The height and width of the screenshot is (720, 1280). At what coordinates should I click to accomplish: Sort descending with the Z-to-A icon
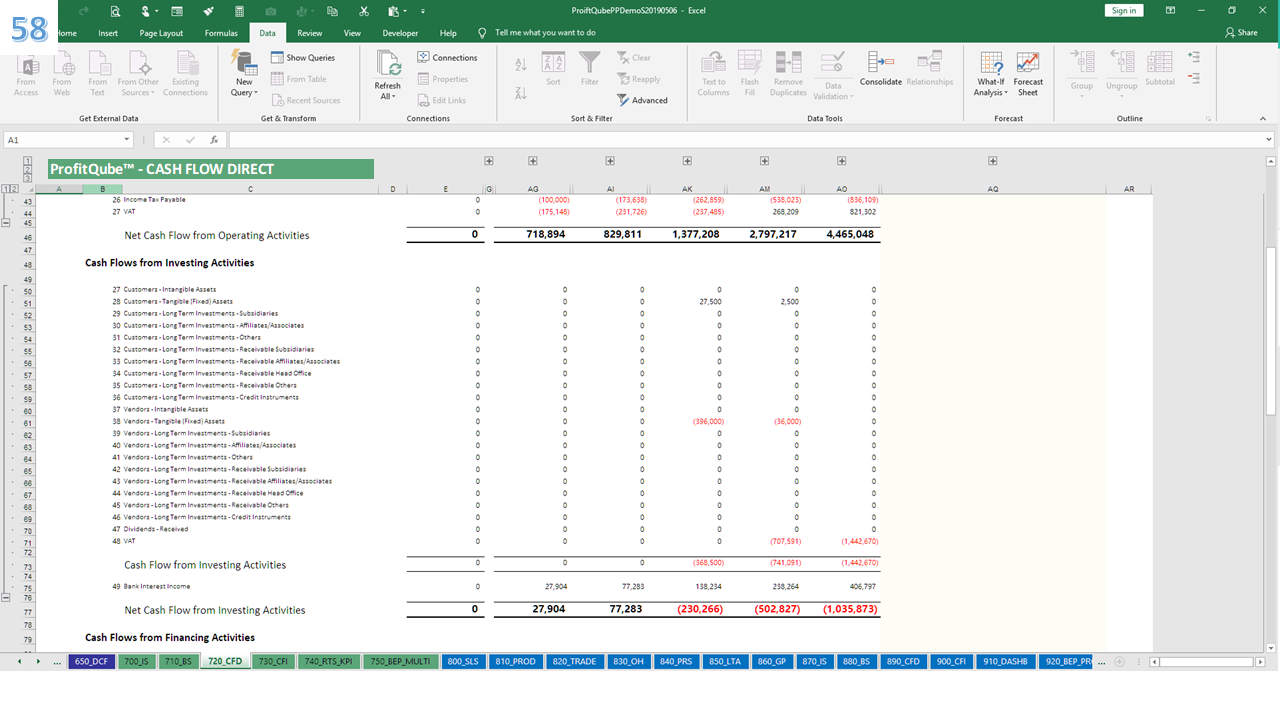pos(520,93)
